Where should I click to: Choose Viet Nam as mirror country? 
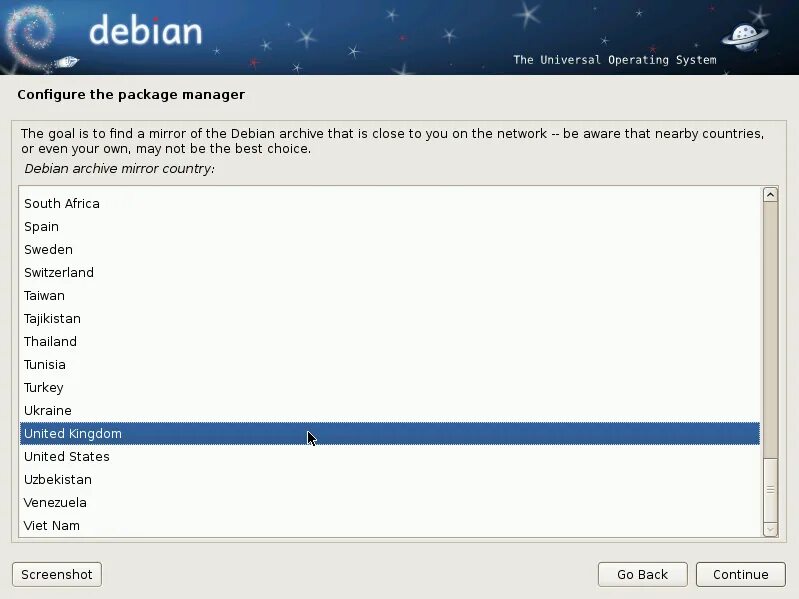tap(390, 525)
